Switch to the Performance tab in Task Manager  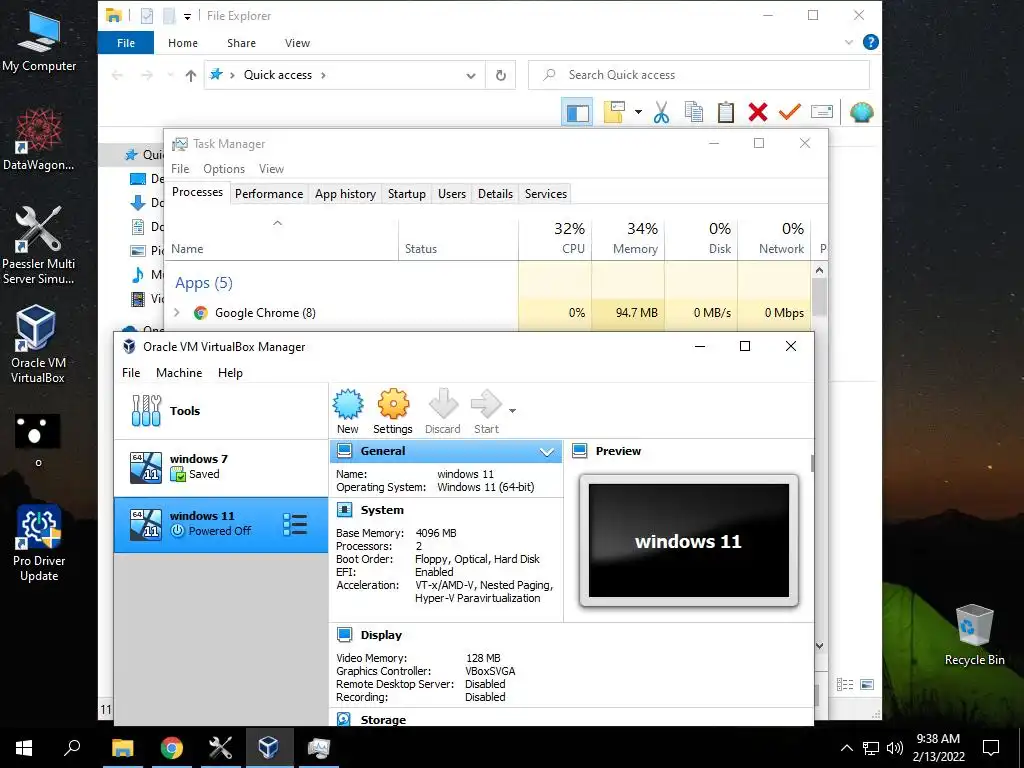click(269, 193)
